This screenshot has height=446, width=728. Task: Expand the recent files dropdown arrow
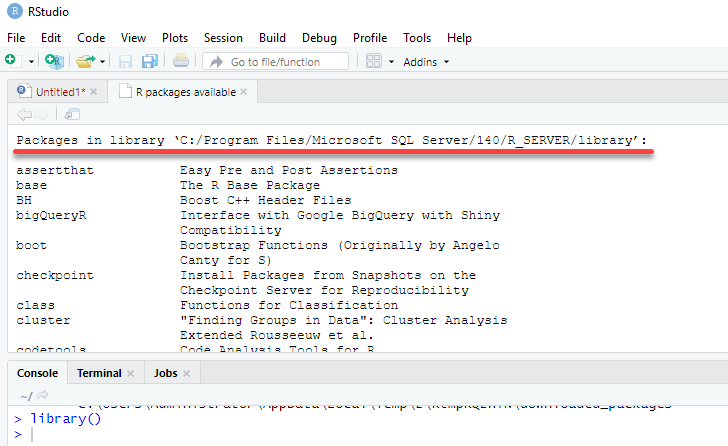click(102, 62)
